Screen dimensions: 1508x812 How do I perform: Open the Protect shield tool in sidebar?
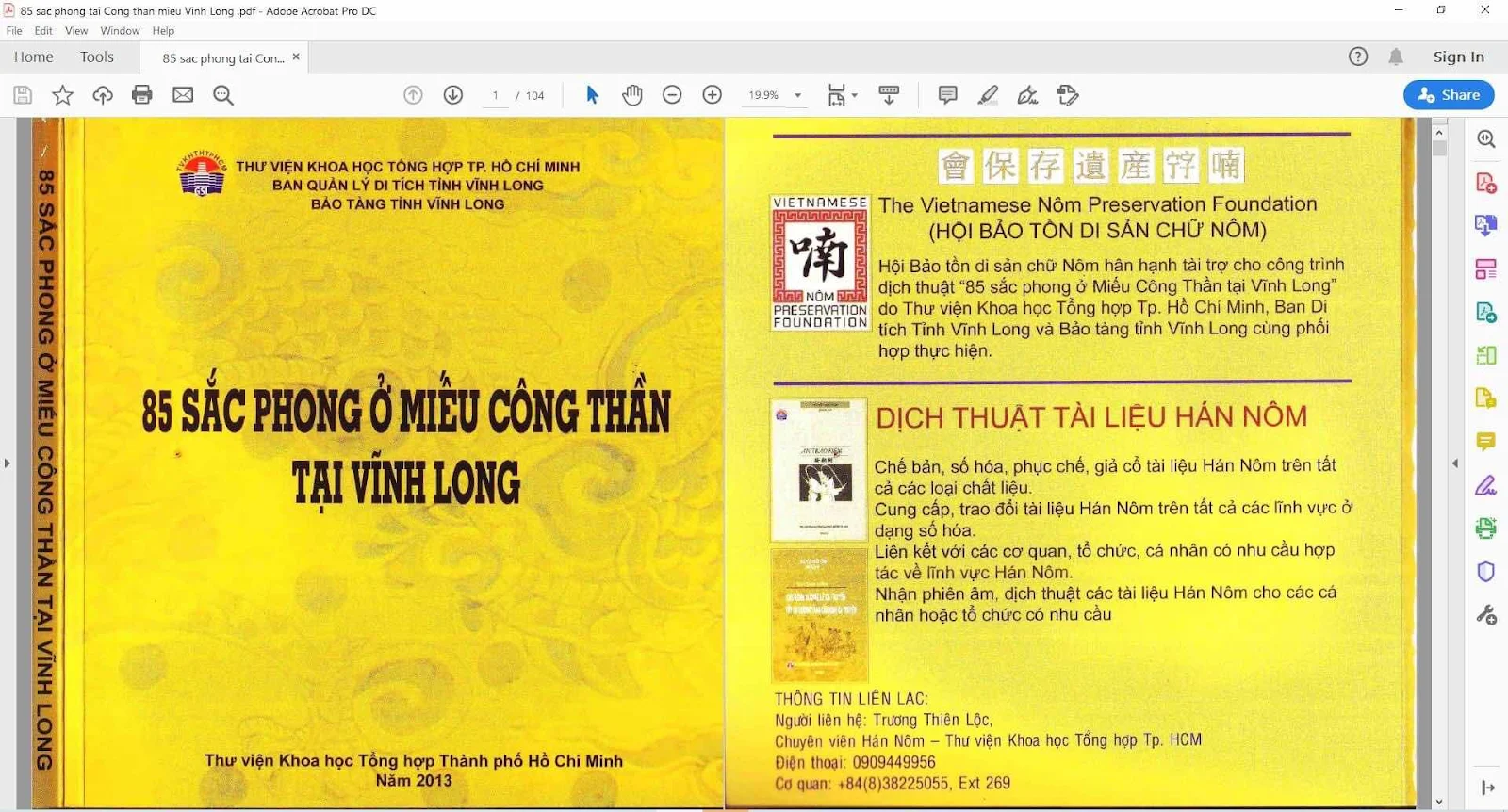[x=1486, y=572]
